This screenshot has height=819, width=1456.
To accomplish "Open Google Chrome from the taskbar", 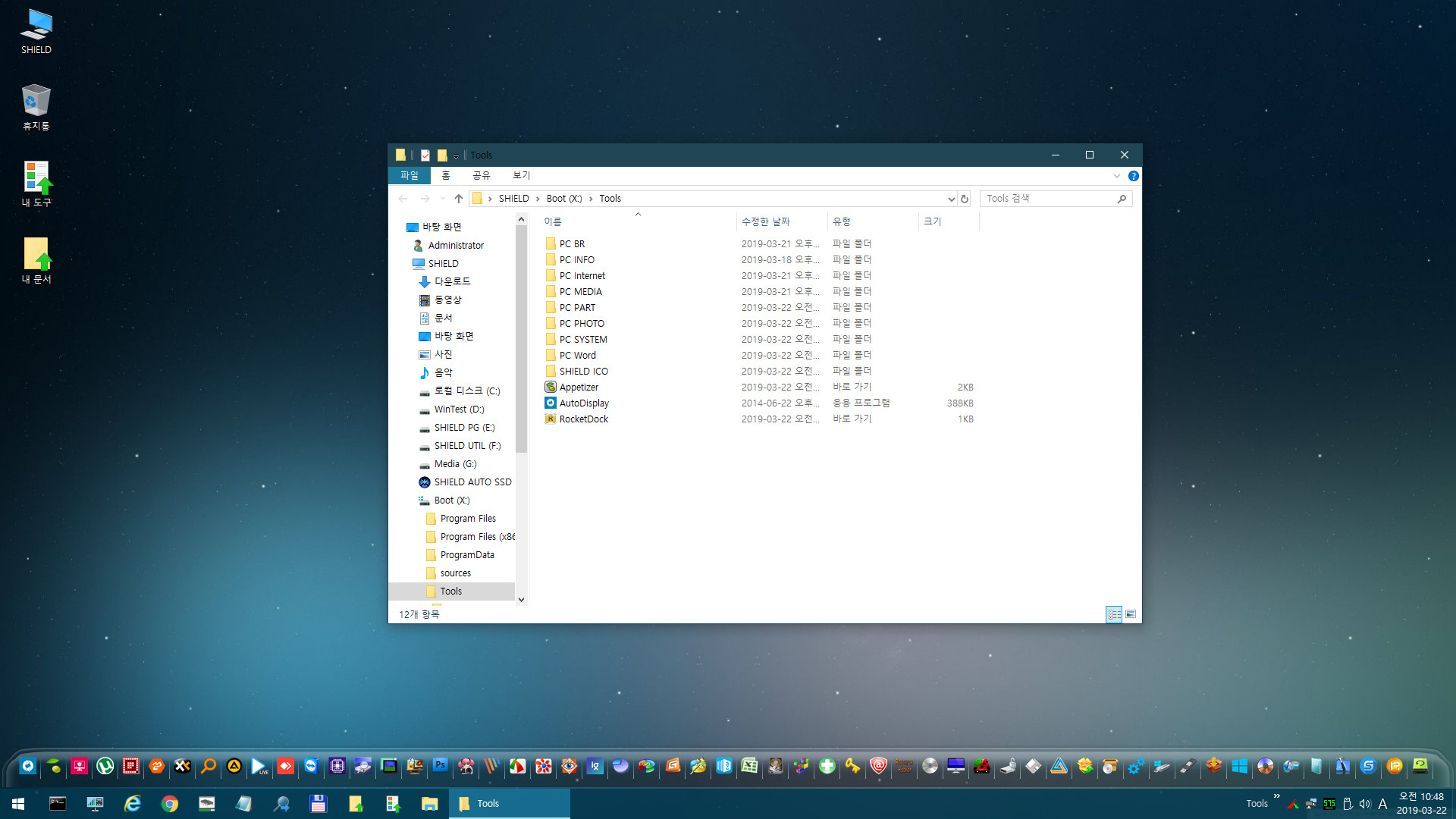I will coord(170,804).
